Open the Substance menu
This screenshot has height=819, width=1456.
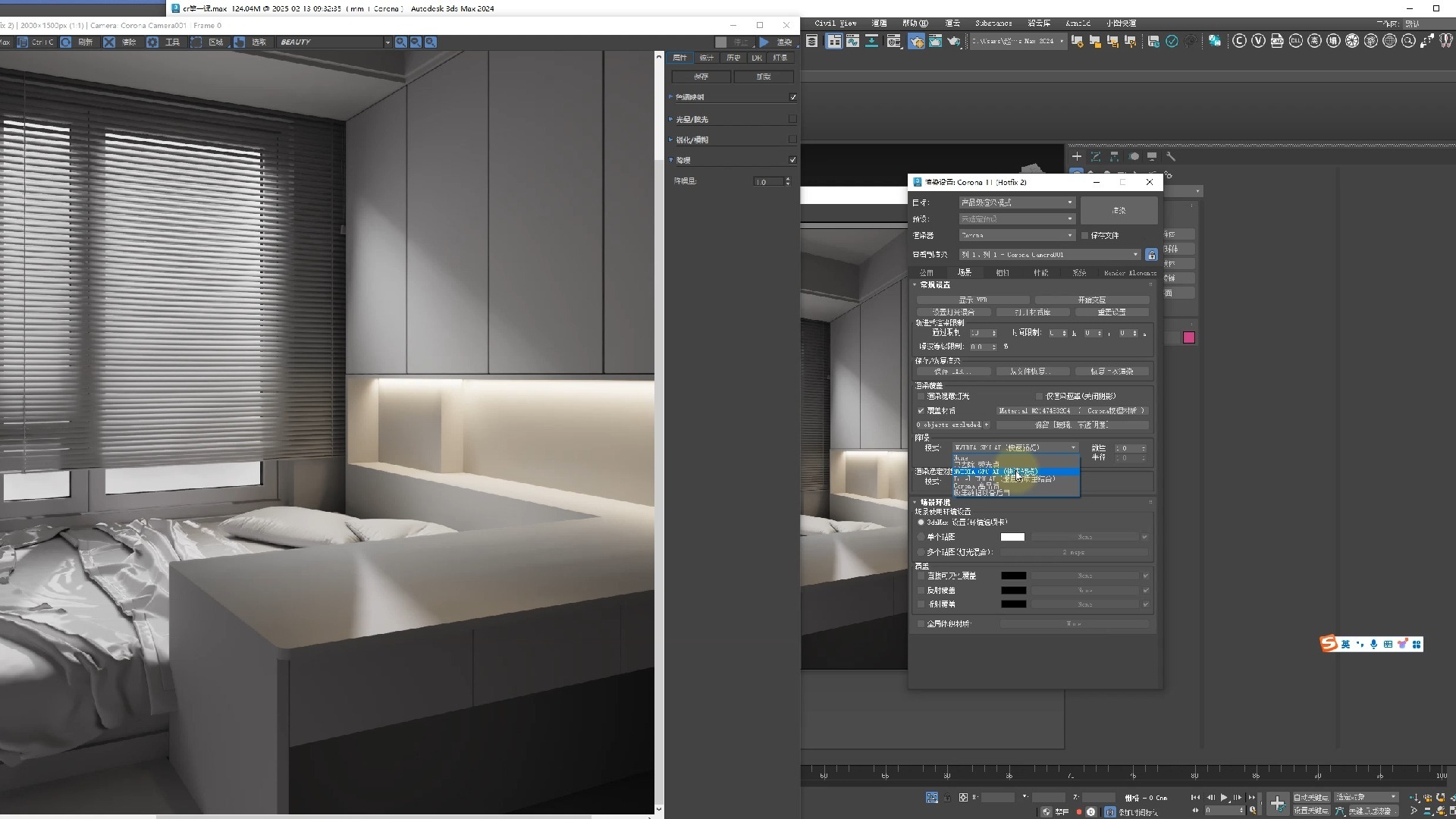(993, 23)
